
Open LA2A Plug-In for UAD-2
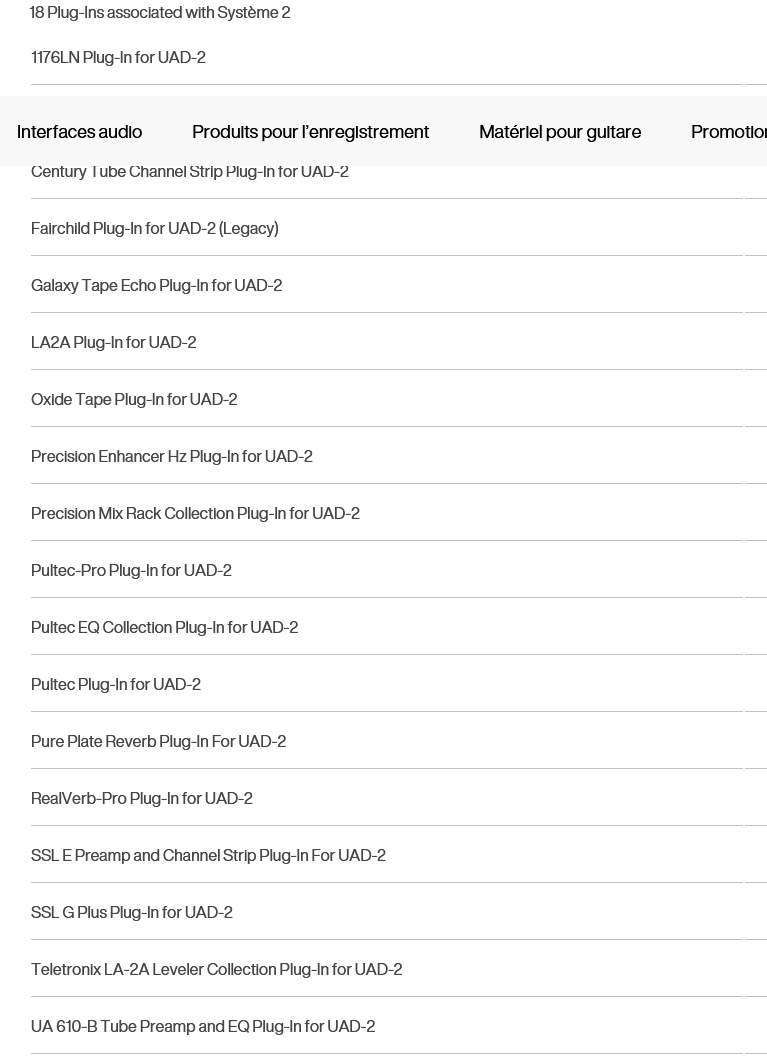click(x=113, y=342)
